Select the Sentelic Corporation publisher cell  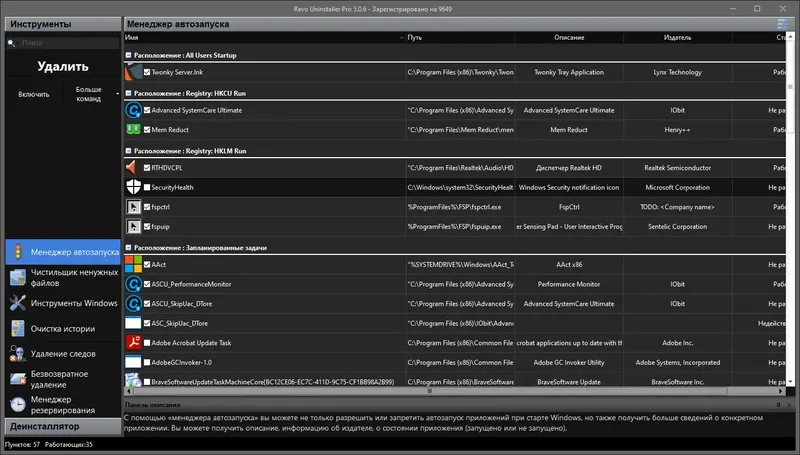click(x=678, y=226)
